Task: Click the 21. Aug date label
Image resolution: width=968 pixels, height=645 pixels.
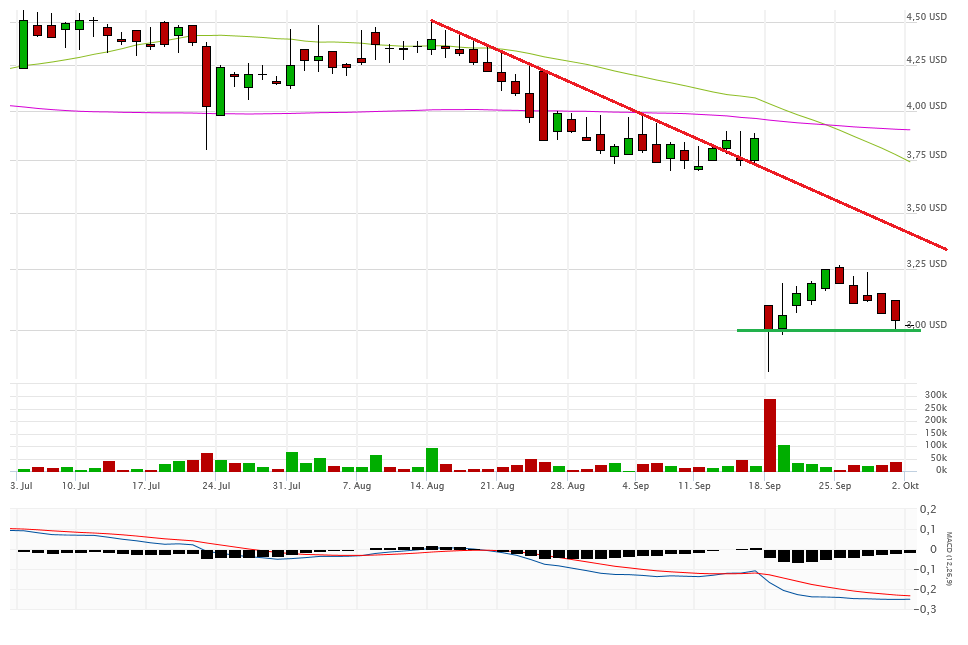Action: [498, 486]
